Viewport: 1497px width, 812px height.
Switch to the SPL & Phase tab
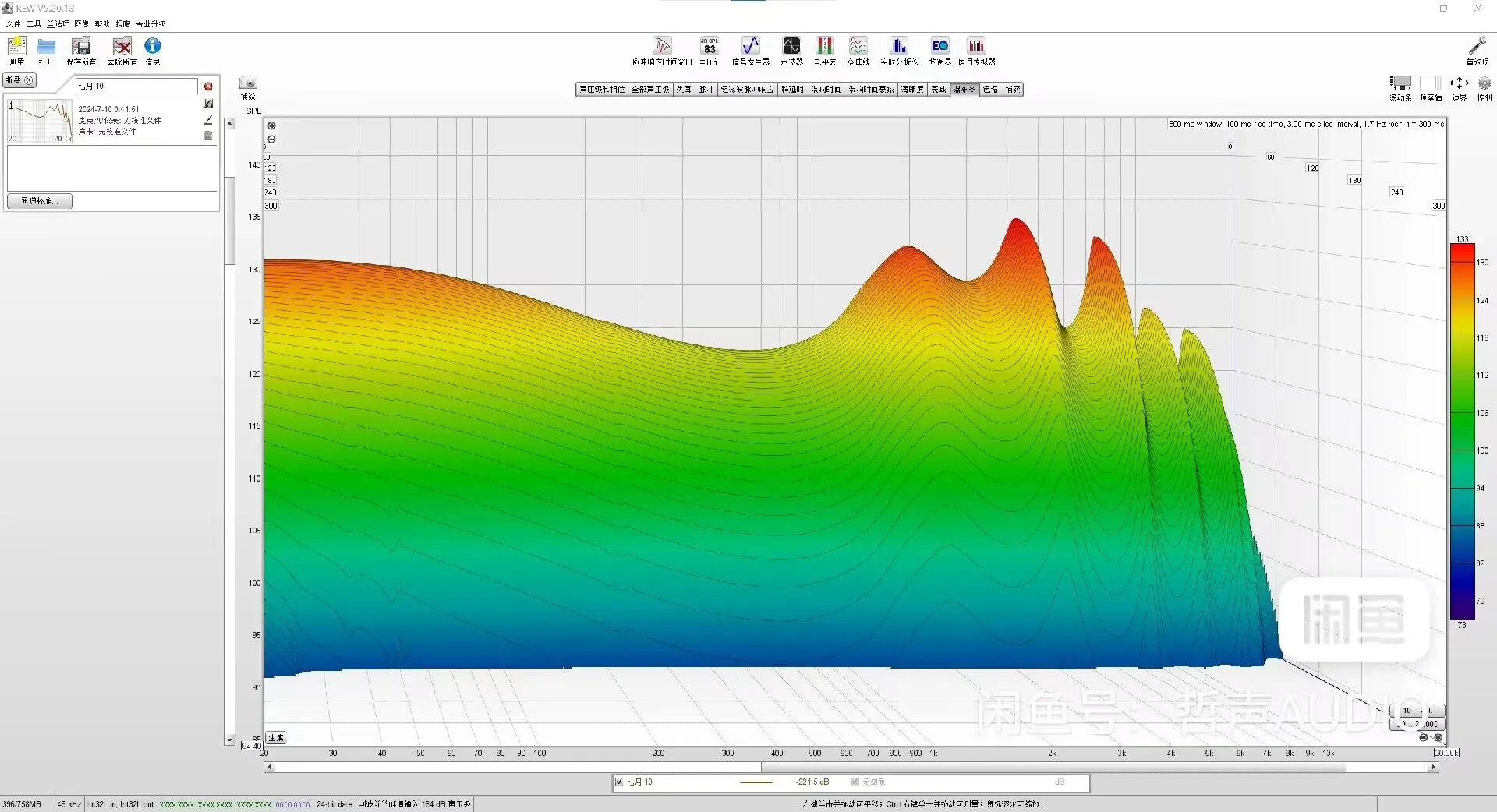602,90
